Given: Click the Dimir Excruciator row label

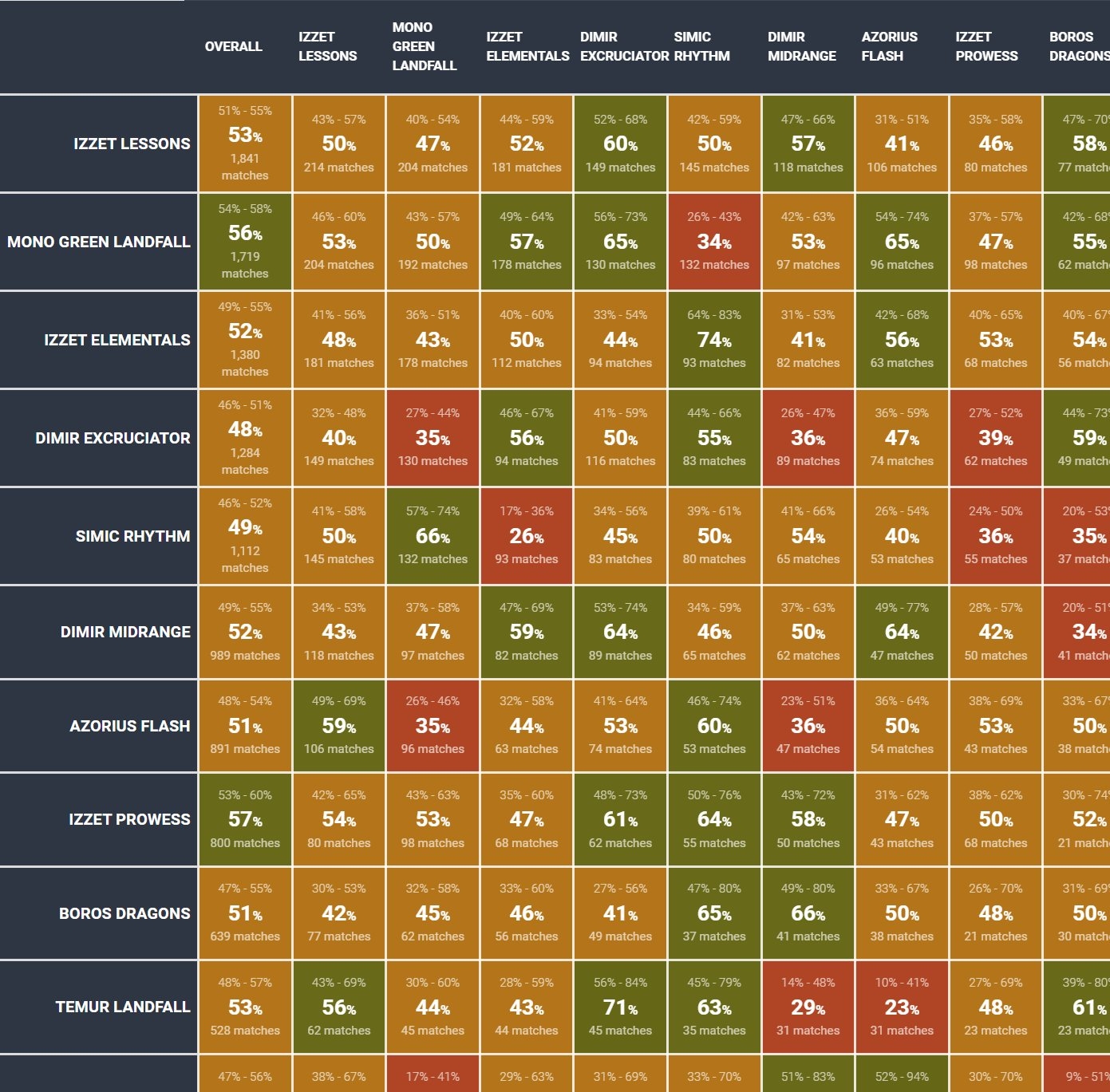Looking at the screenshot, I should pyautogui.click(x=113, y=438).
